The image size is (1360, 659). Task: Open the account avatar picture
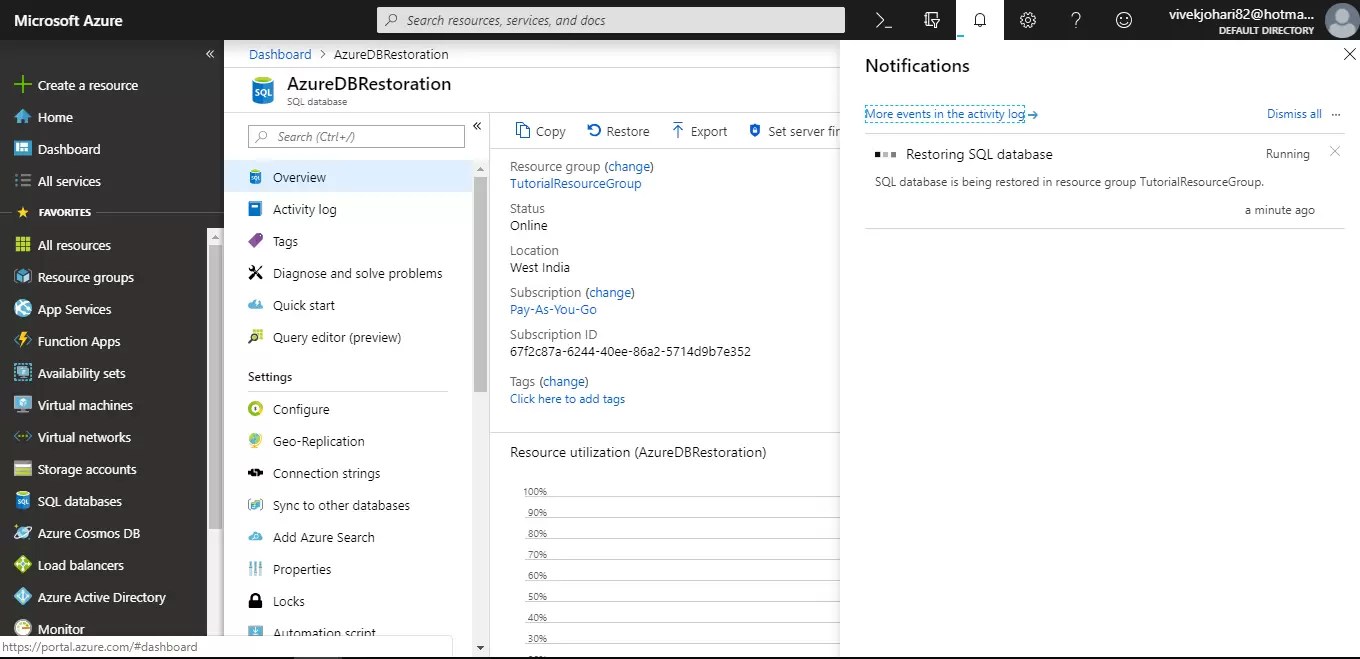point(1341,20)
